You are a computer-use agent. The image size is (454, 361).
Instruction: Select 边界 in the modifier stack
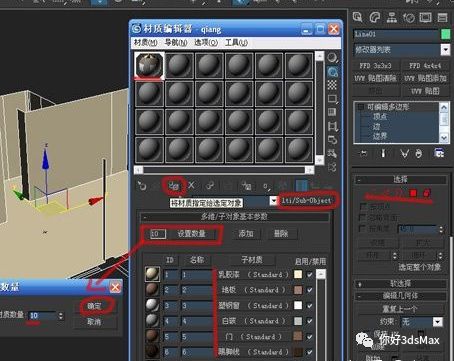point(380,136)
